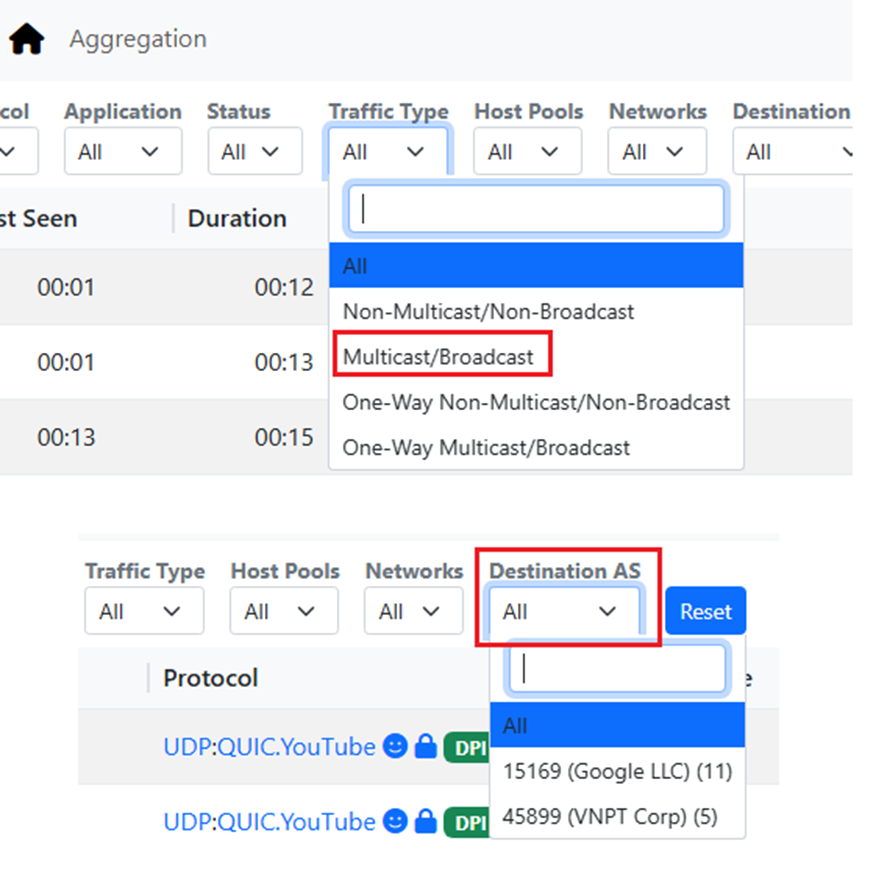Click search box in Destination AS dropdown

(617, 669)
